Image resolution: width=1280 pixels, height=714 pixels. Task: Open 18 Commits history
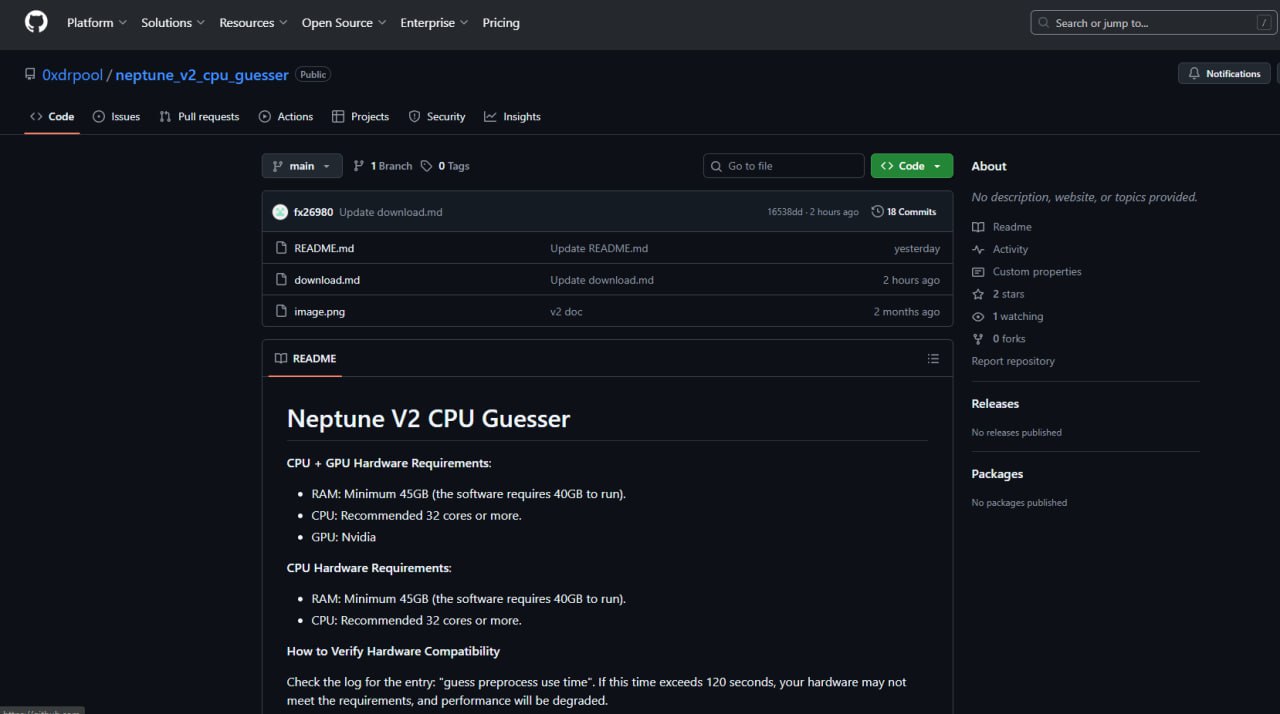[903, 212]
